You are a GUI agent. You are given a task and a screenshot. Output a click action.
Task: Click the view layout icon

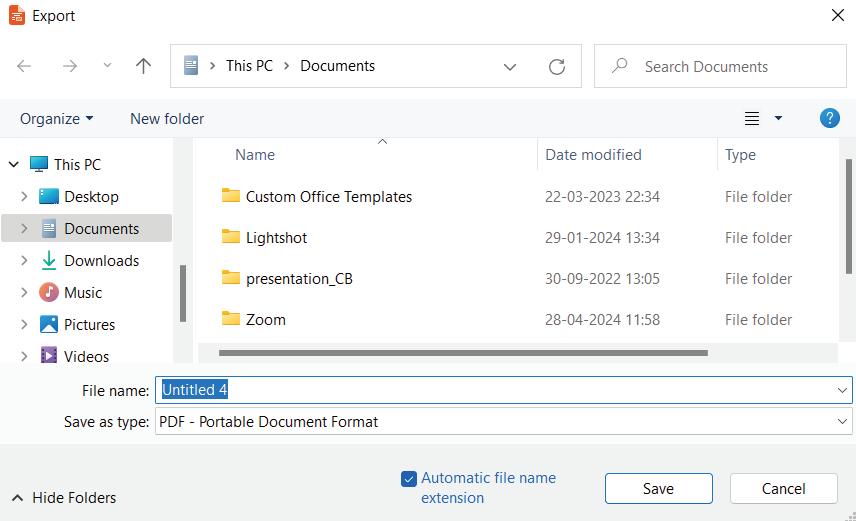[x=752, y=119]
